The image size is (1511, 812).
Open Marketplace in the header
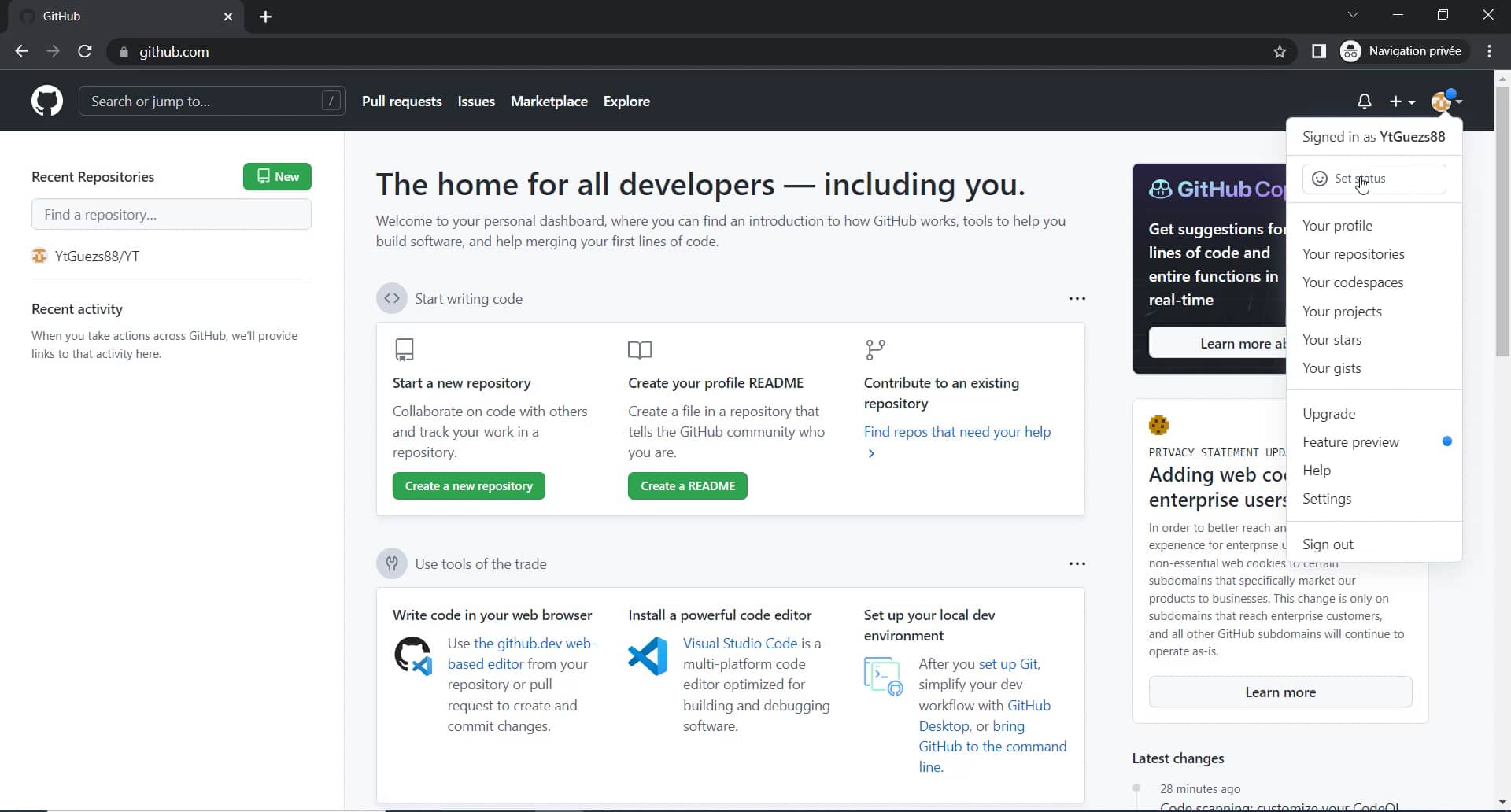click(x=549, y=101)
